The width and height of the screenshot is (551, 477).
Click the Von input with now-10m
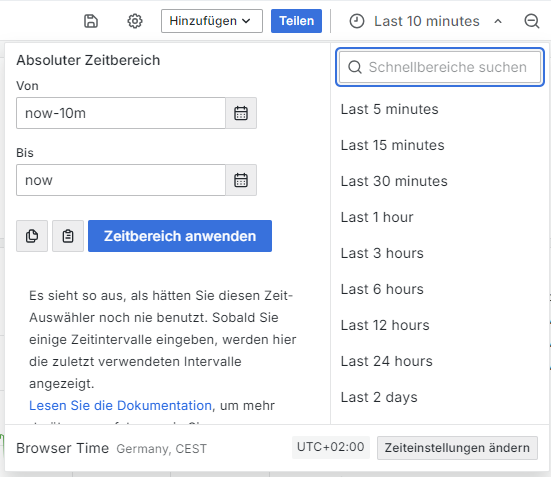pos(121,113)
